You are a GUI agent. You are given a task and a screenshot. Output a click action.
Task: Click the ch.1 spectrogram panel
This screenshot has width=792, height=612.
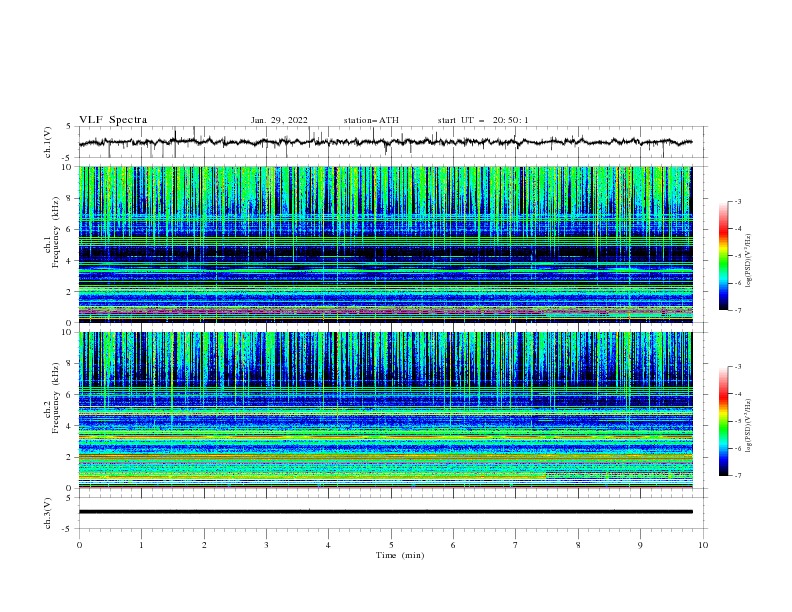[x=386, y=244]
